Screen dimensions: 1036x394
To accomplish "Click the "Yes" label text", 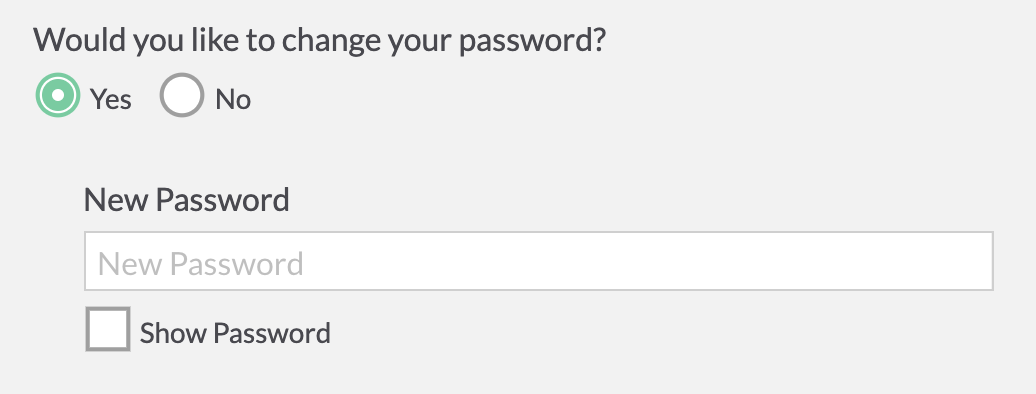I will click(x=111, y=100).
